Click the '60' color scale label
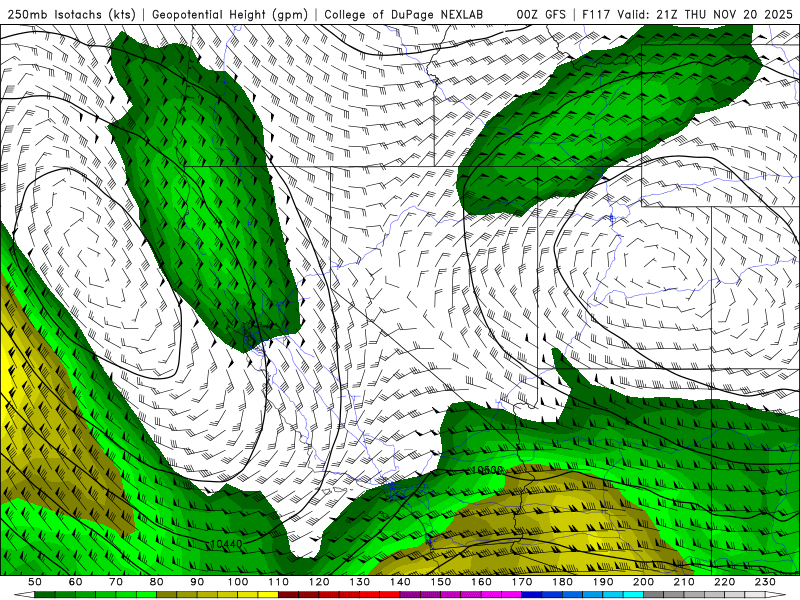Screen dimensions: 800x600 (75, 582)
